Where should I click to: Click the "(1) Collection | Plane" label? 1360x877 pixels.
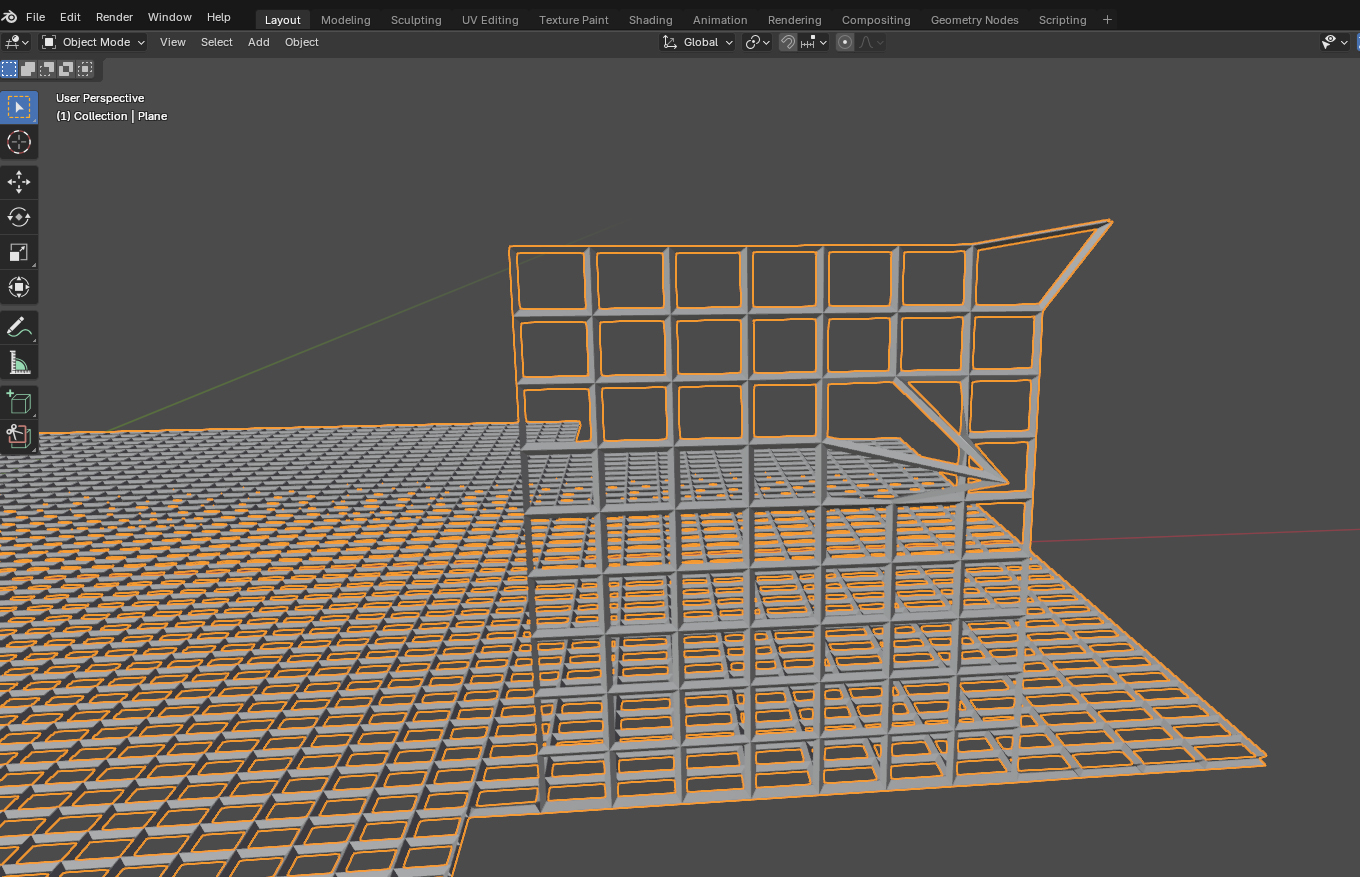tap(112, 116)
